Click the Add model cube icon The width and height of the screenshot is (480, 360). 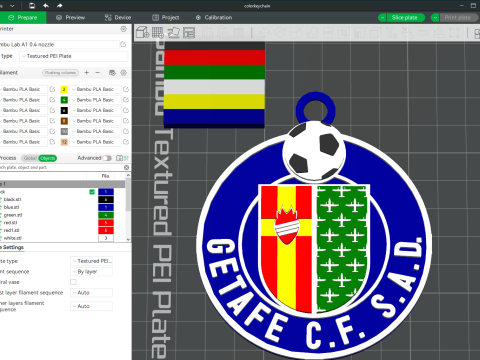click(142, 32)
